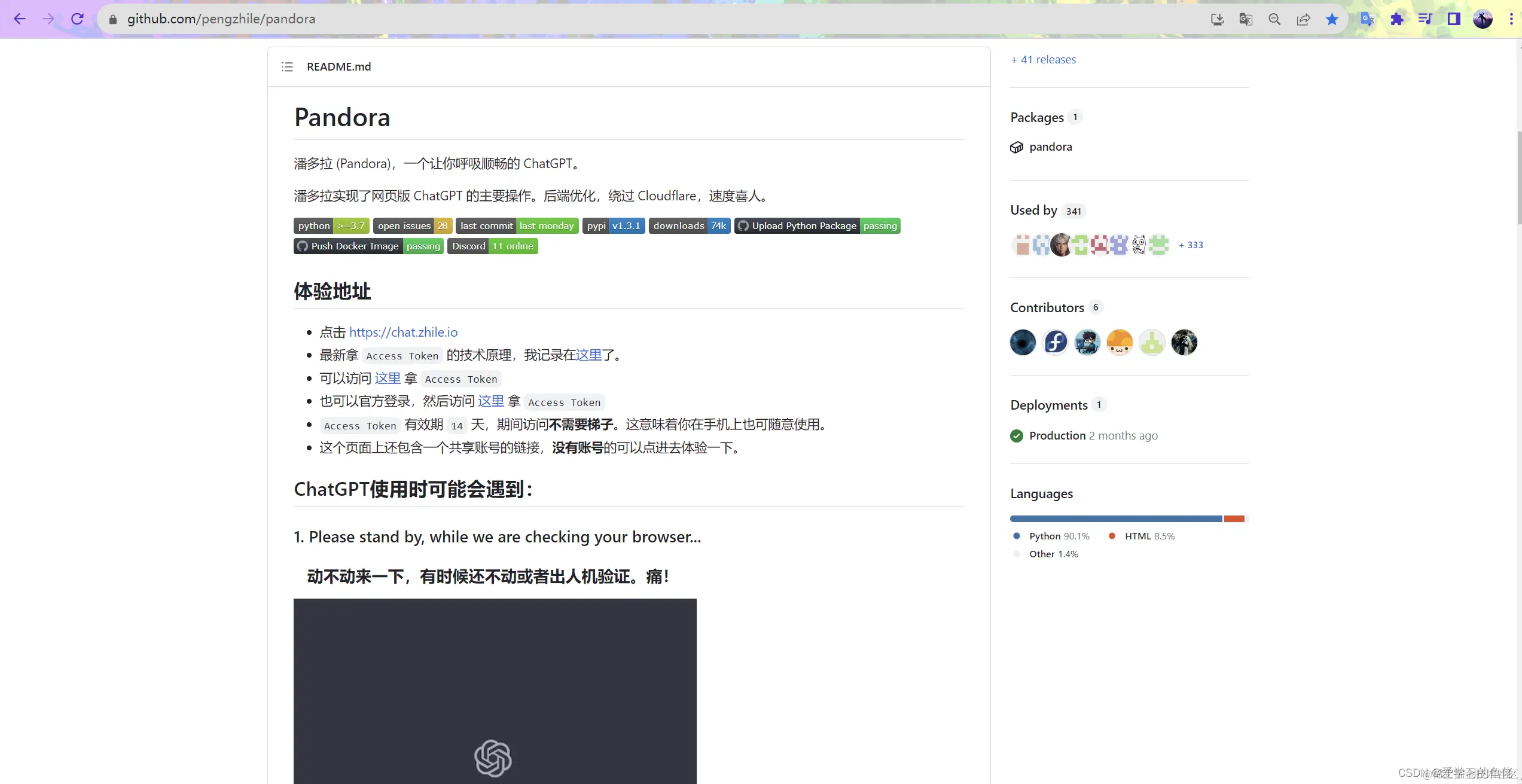Click the pandora package icon in sidebar
Screen dimensions: 1522x784
click(1017, 147)
